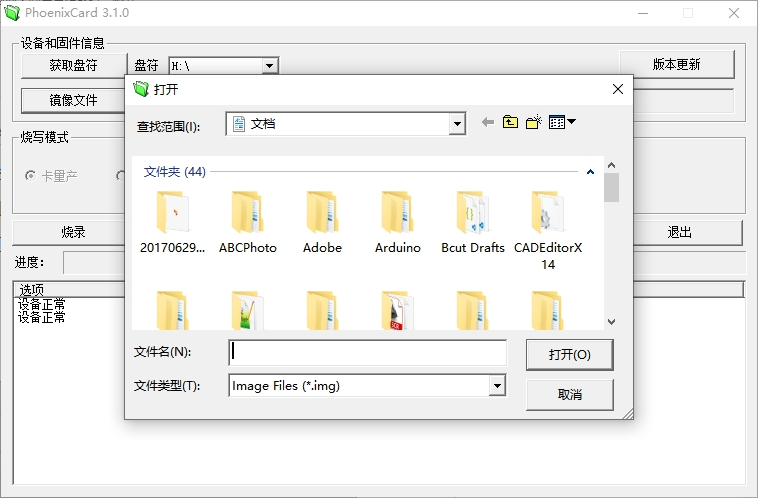Open the Arduino folder
Screen dimensions: 758x498
click(398, 222)
